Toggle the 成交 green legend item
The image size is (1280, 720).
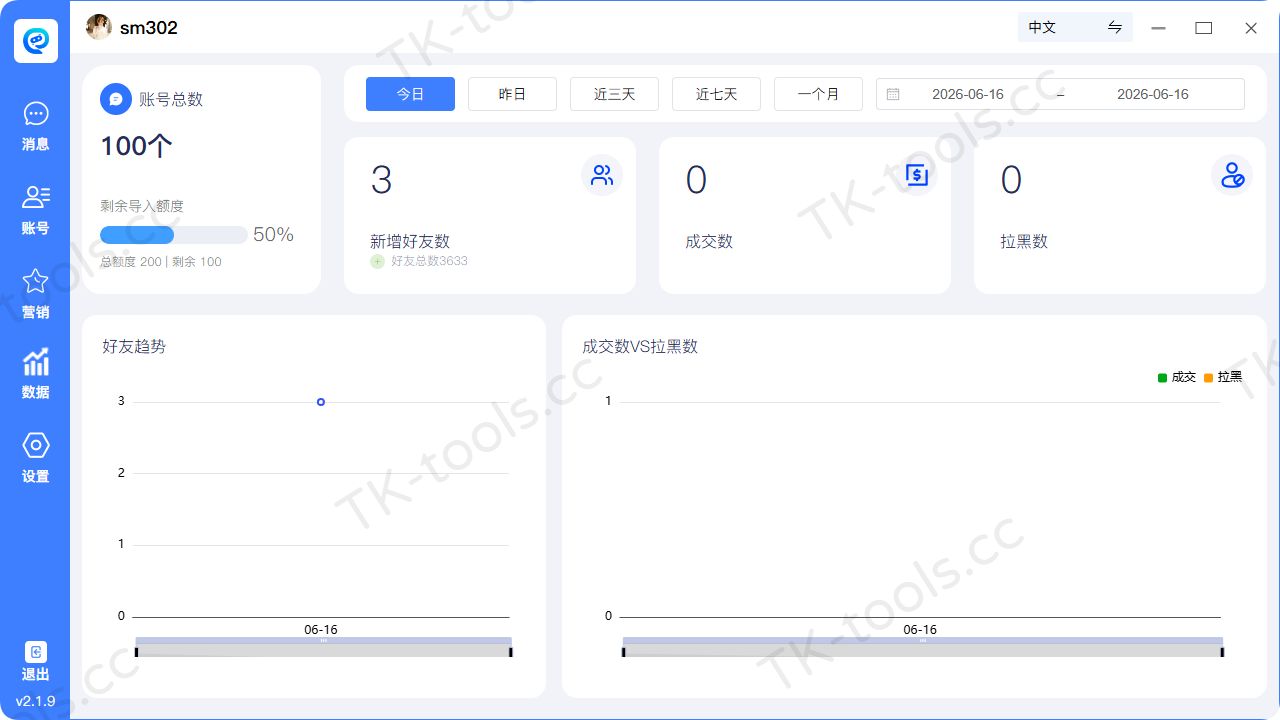point(1177,377)
